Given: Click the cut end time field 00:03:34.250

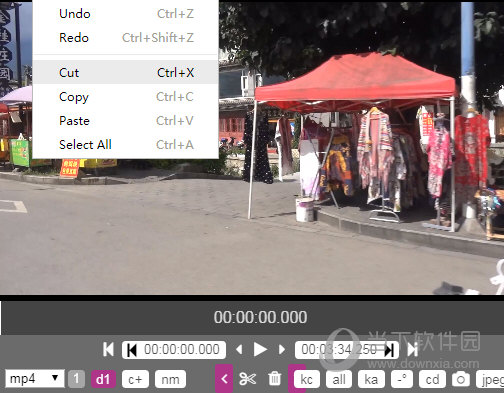Looking at the screenshot, I should tap(347, 350).
